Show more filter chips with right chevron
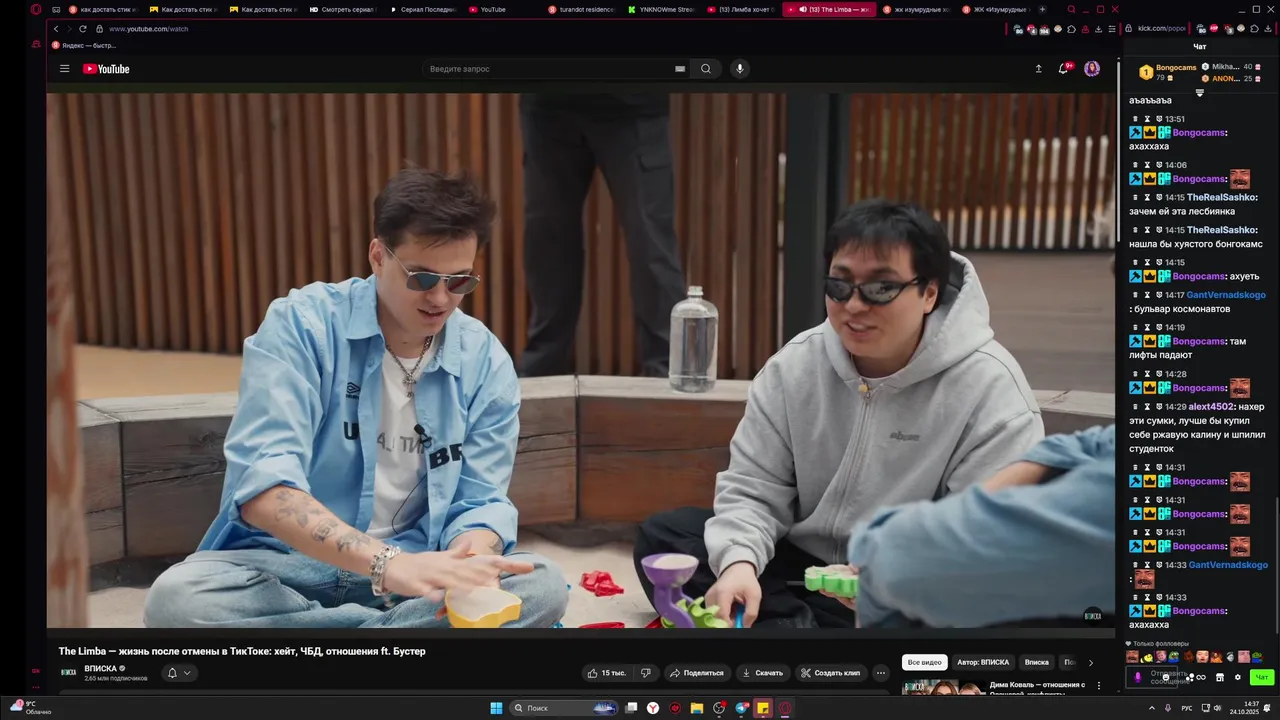 pyautogui.click(x=1091, y=662)
